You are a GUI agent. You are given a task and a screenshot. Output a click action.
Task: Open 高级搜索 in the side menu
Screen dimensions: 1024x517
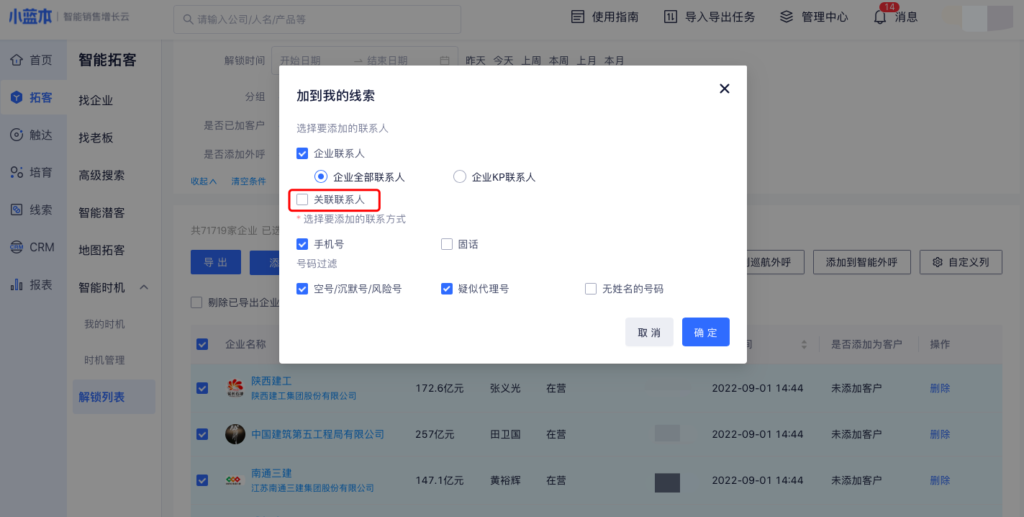coord(102,175)
